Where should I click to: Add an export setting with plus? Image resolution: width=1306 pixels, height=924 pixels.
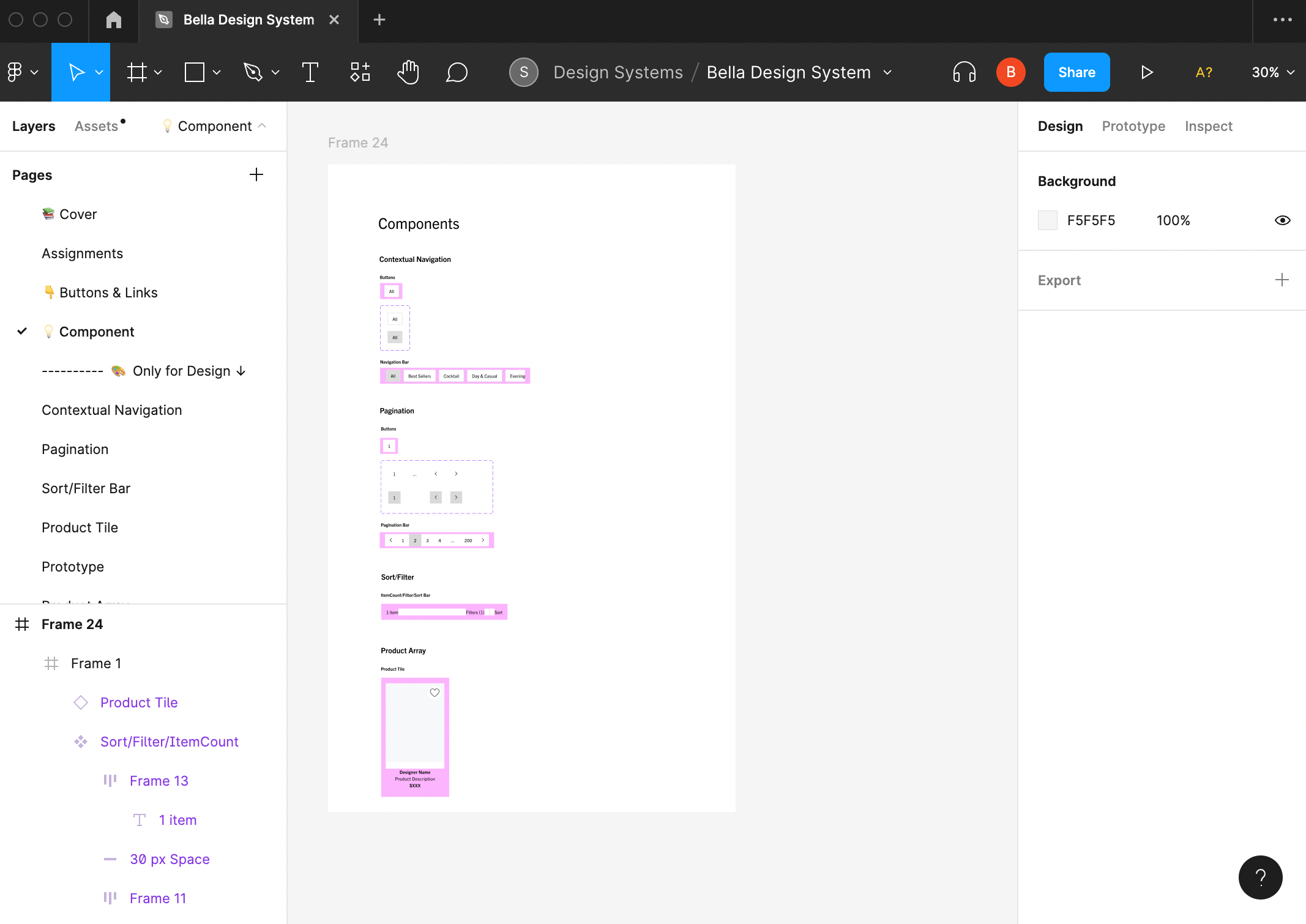pyautogui.click(x=1282, y=280)
